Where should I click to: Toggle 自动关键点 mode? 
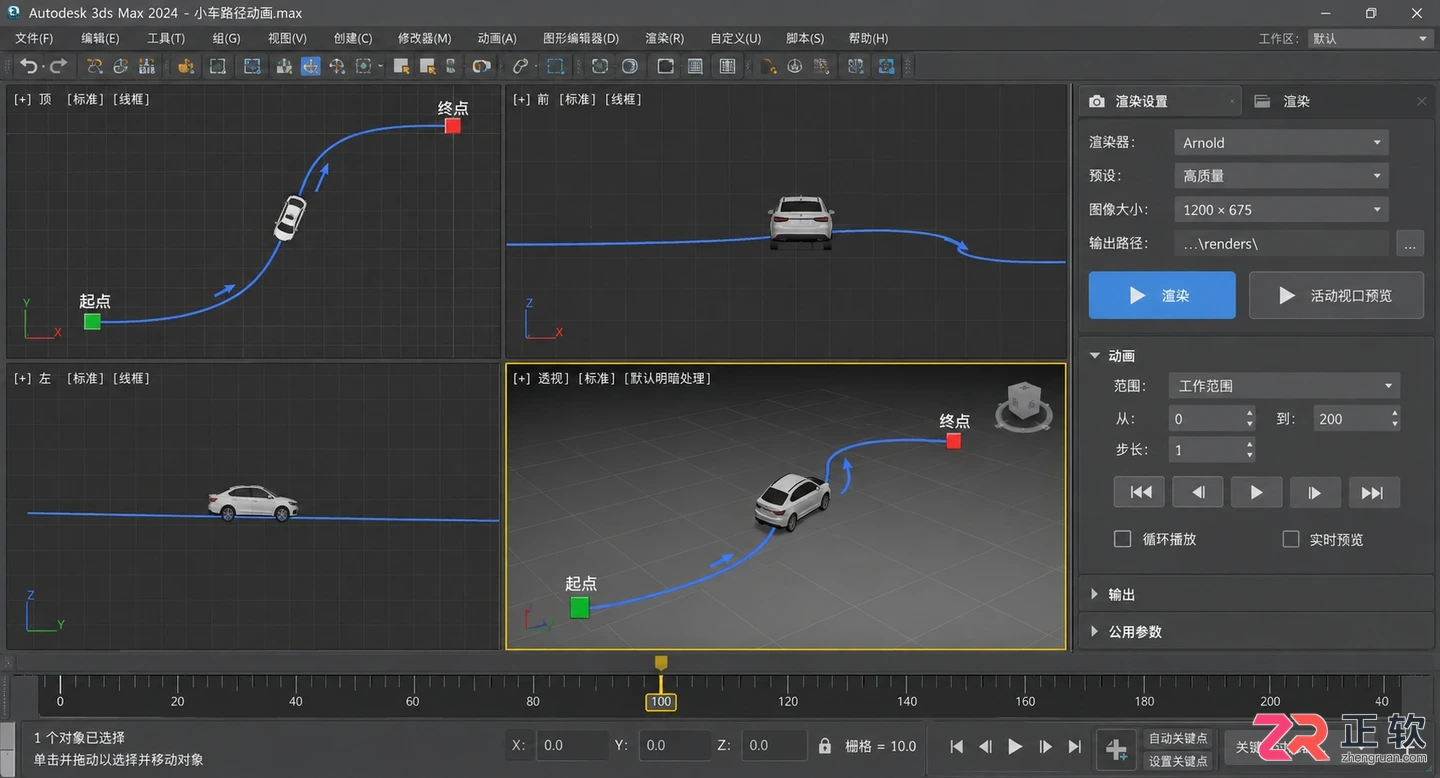point(1178,738)
